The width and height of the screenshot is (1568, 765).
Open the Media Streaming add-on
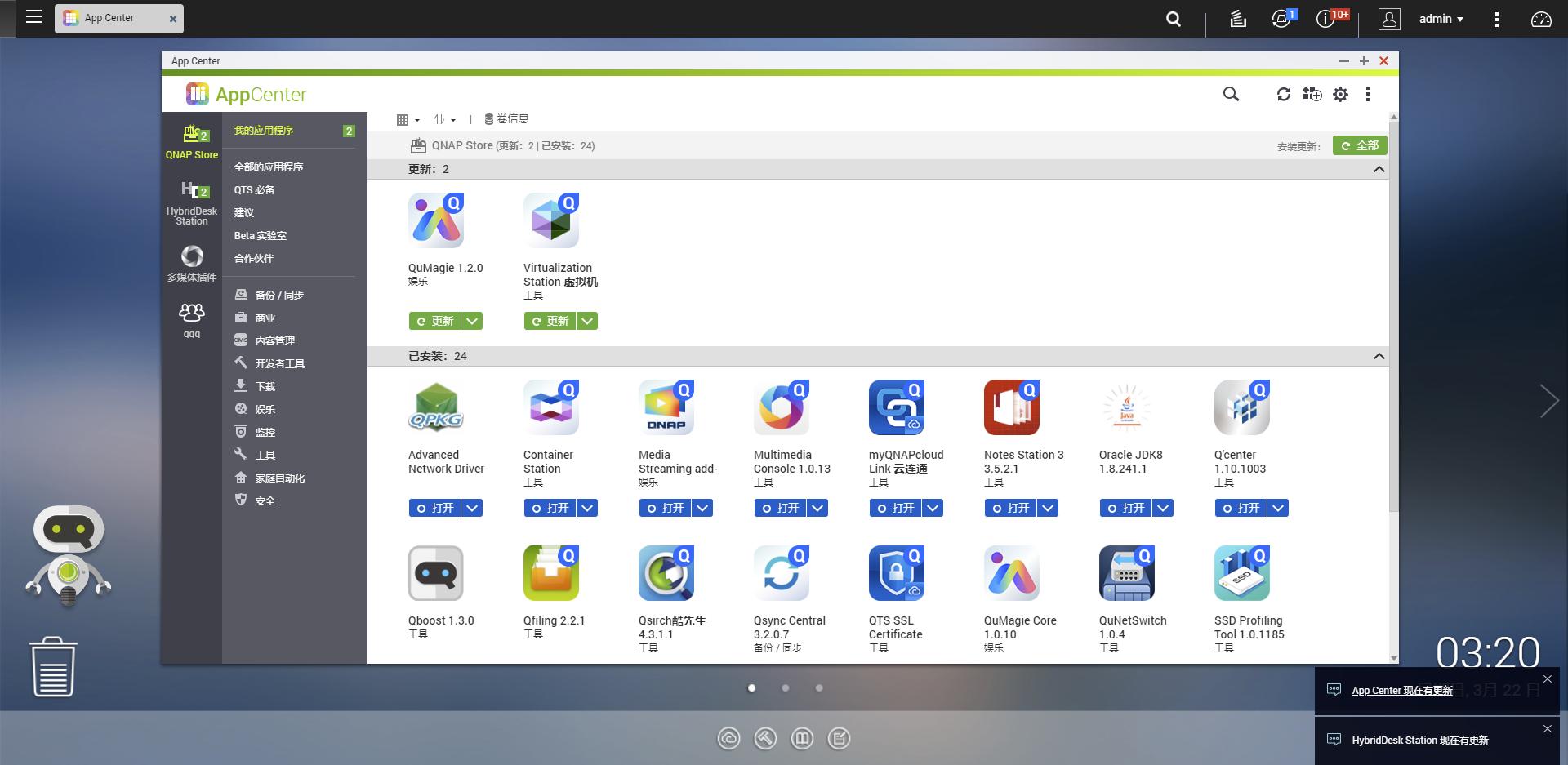pyautogui.click(x=666, y=508)
